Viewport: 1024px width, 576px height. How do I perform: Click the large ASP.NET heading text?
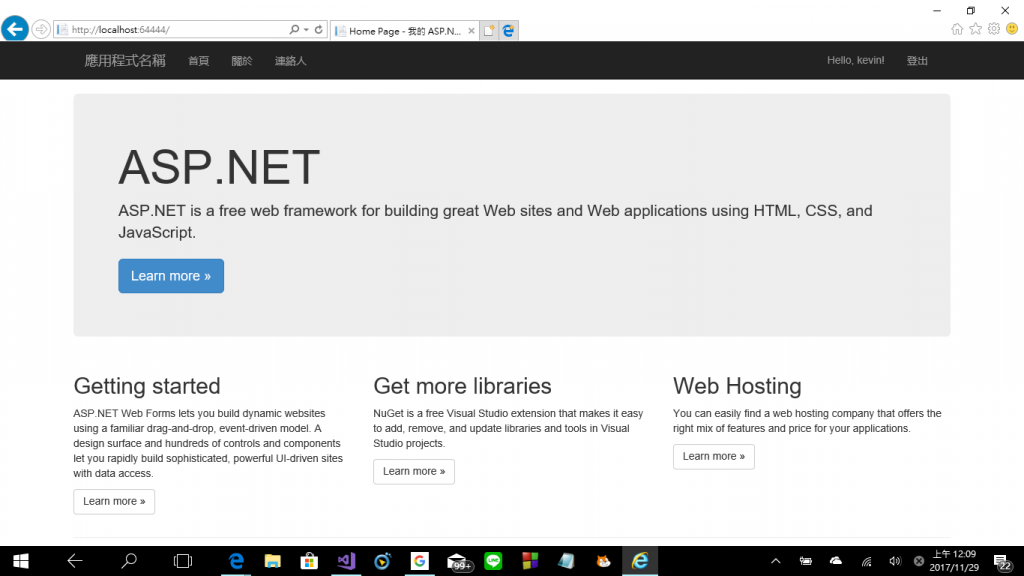coord(219,167)
